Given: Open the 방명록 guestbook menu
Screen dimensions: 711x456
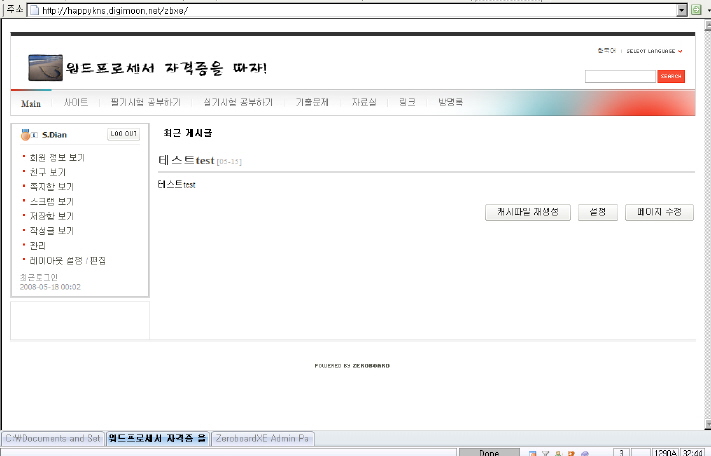Looking at the screenshot, I should [x=450, y=102].
